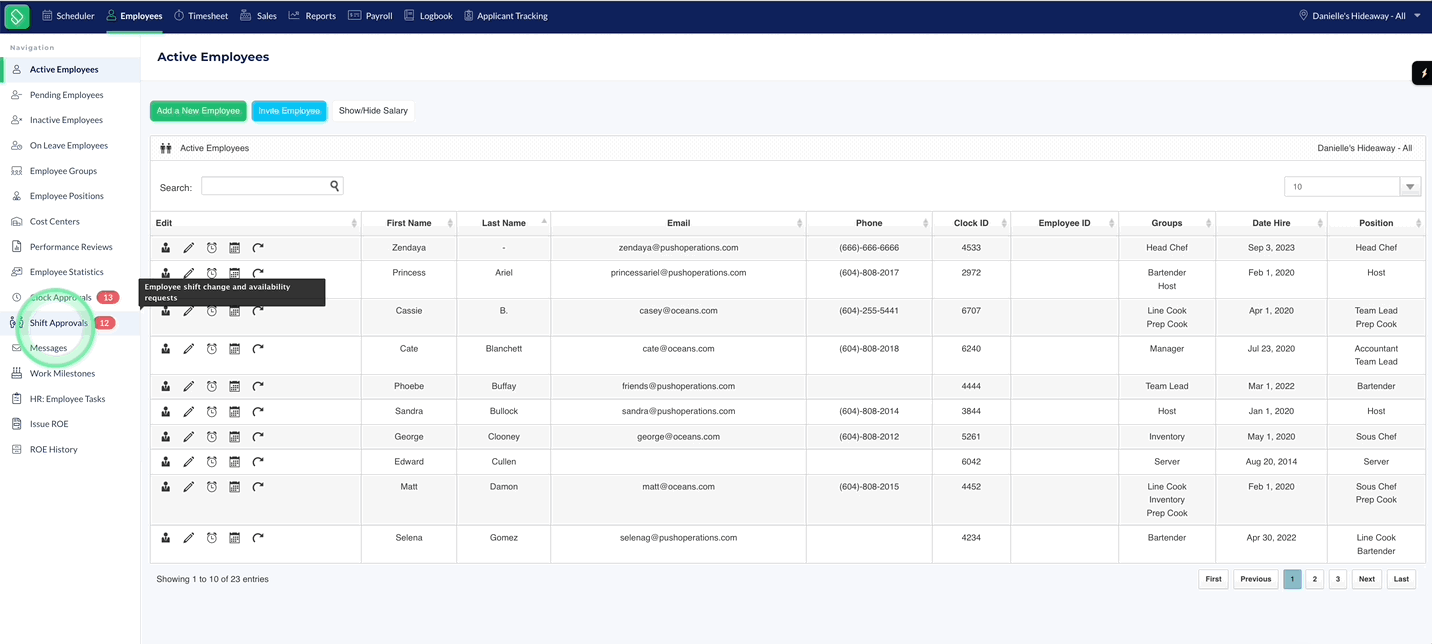Go to Reports in the top bar

[312, 16]
